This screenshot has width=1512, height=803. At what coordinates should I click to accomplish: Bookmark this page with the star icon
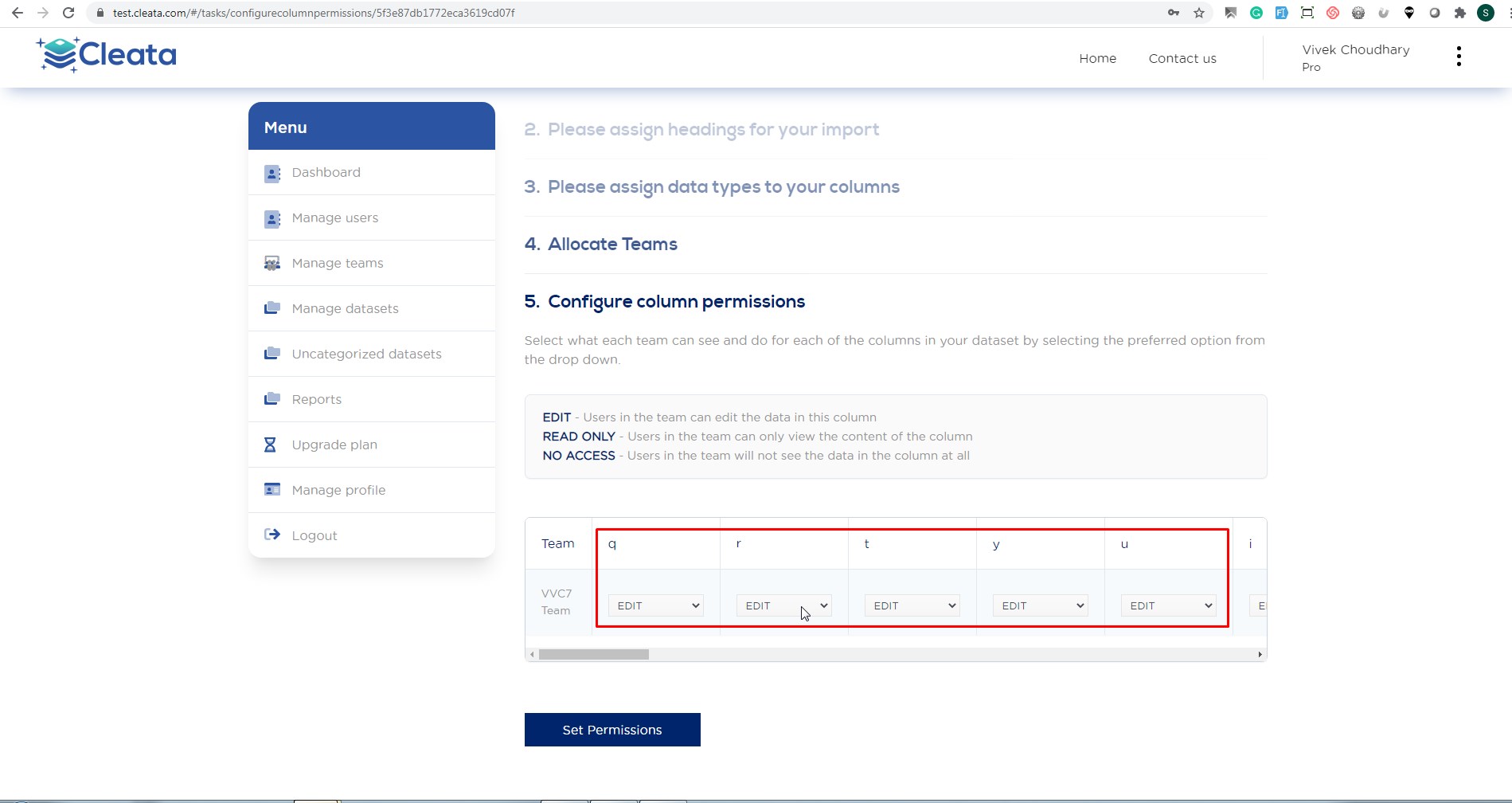tap(1198, 13)
